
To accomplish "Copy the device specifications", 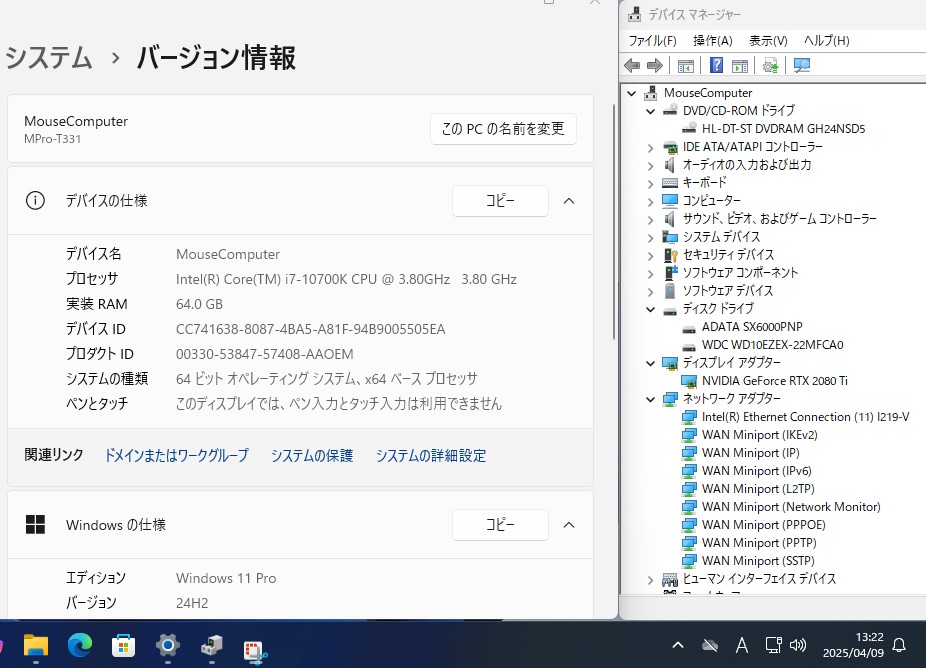I will click(500, 201).
